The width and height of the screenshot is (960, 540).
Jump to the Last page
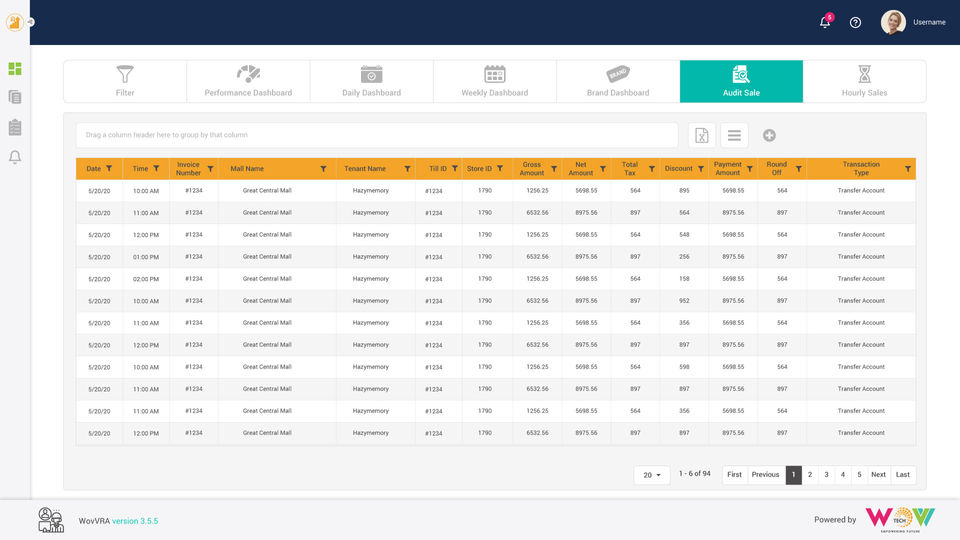[903, 475]
